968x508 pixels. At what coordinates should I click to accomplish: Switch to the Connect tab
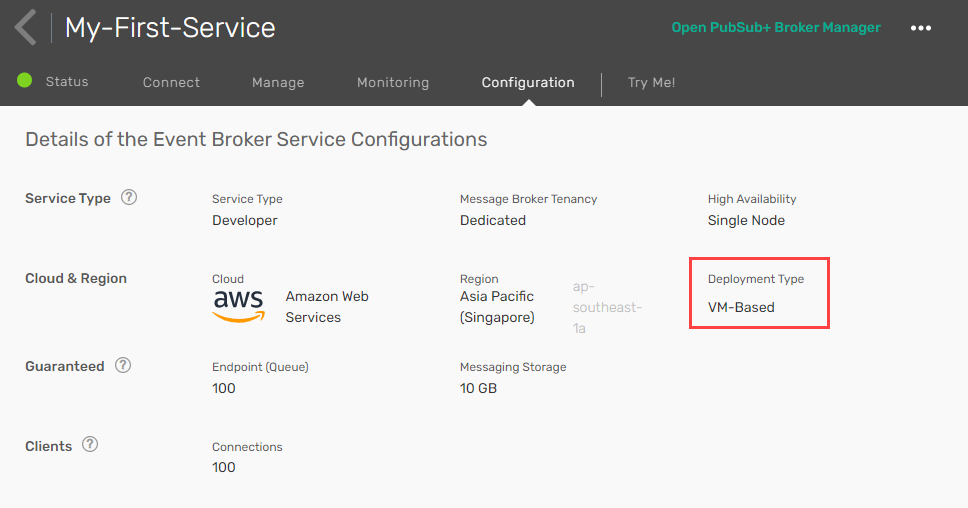(171, 82)
